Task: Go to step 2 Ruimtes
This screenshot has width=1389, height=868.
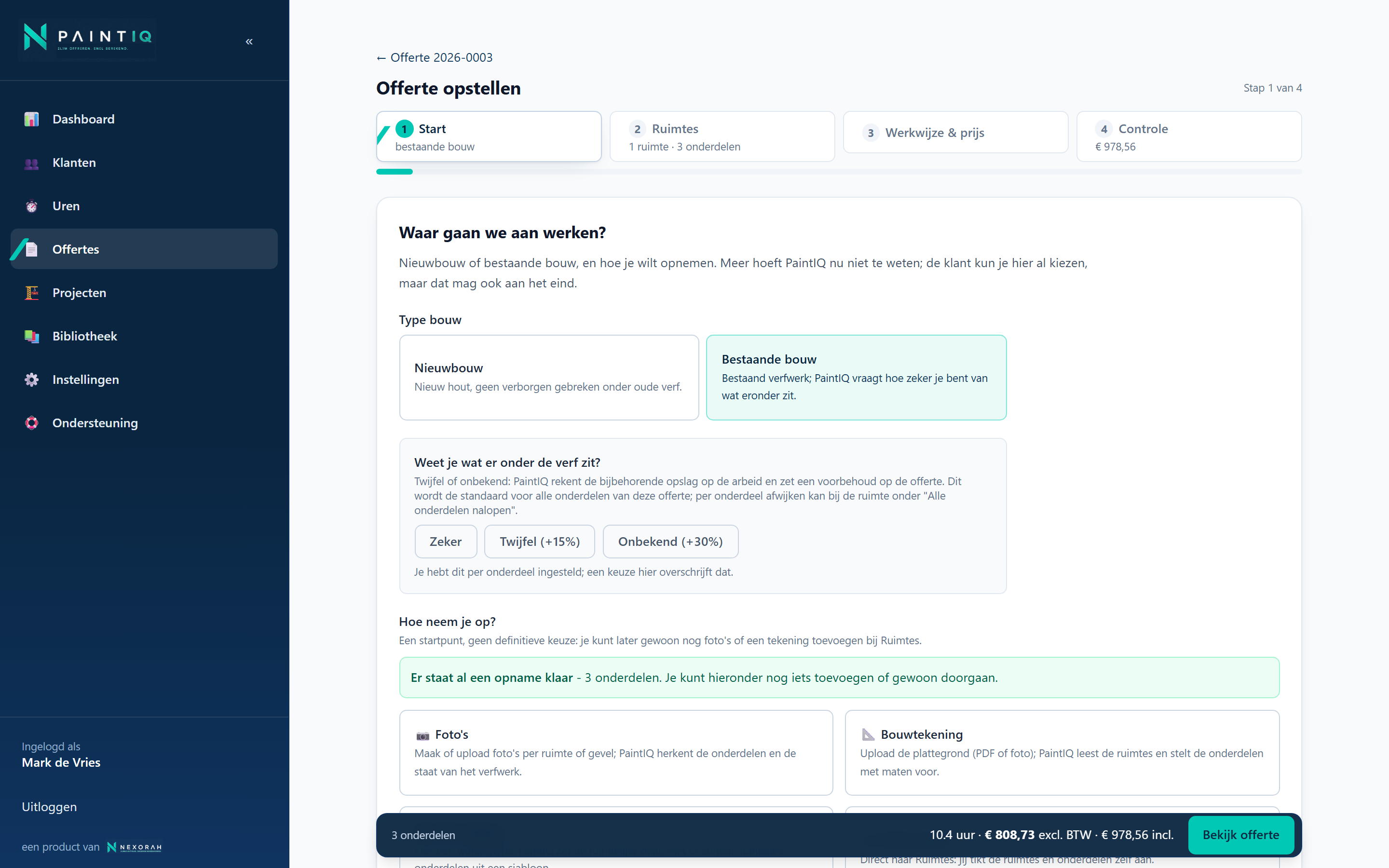Action: 722,136
